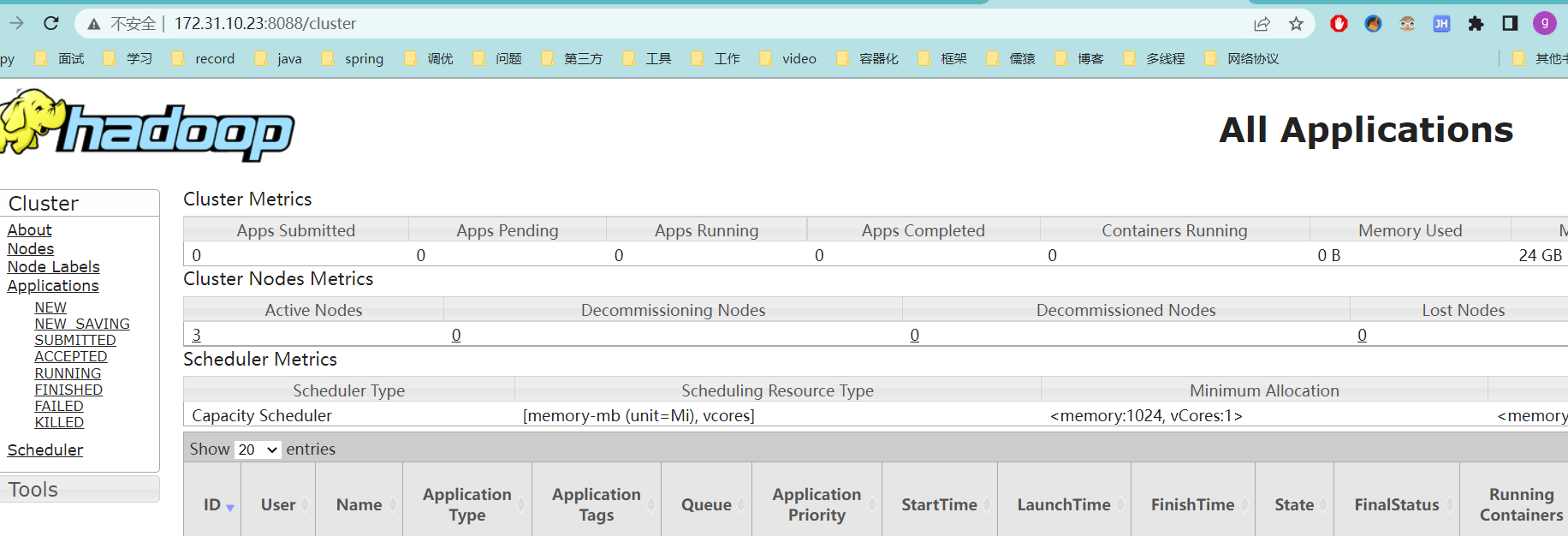The image size is (1568, 536).
Task: Open the spring bookmark folder
Action: coord(353,58)
